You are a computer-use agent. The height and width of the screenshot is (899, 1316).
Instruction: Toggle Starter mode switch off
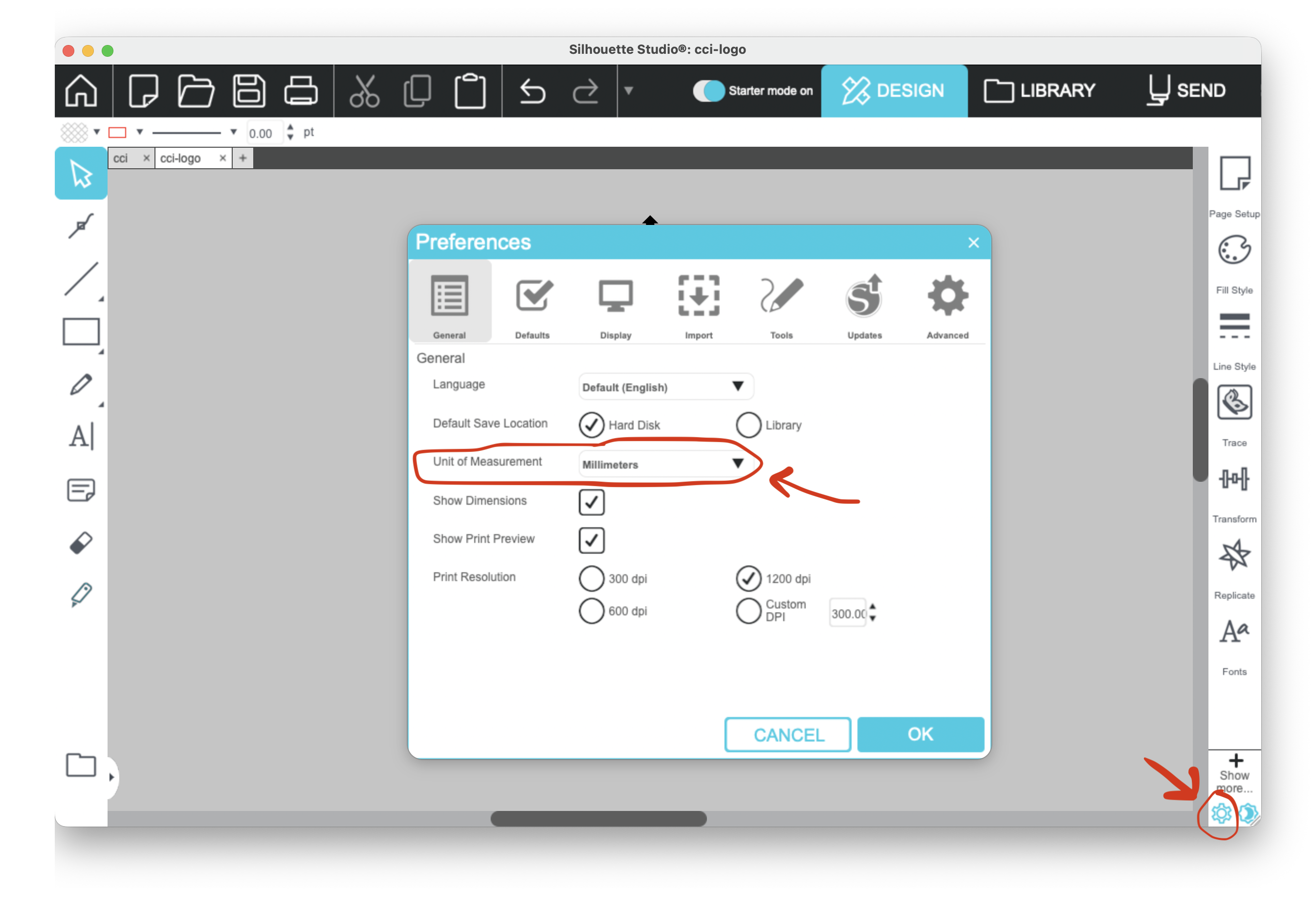pyautogui.click(x=708, y=90)
